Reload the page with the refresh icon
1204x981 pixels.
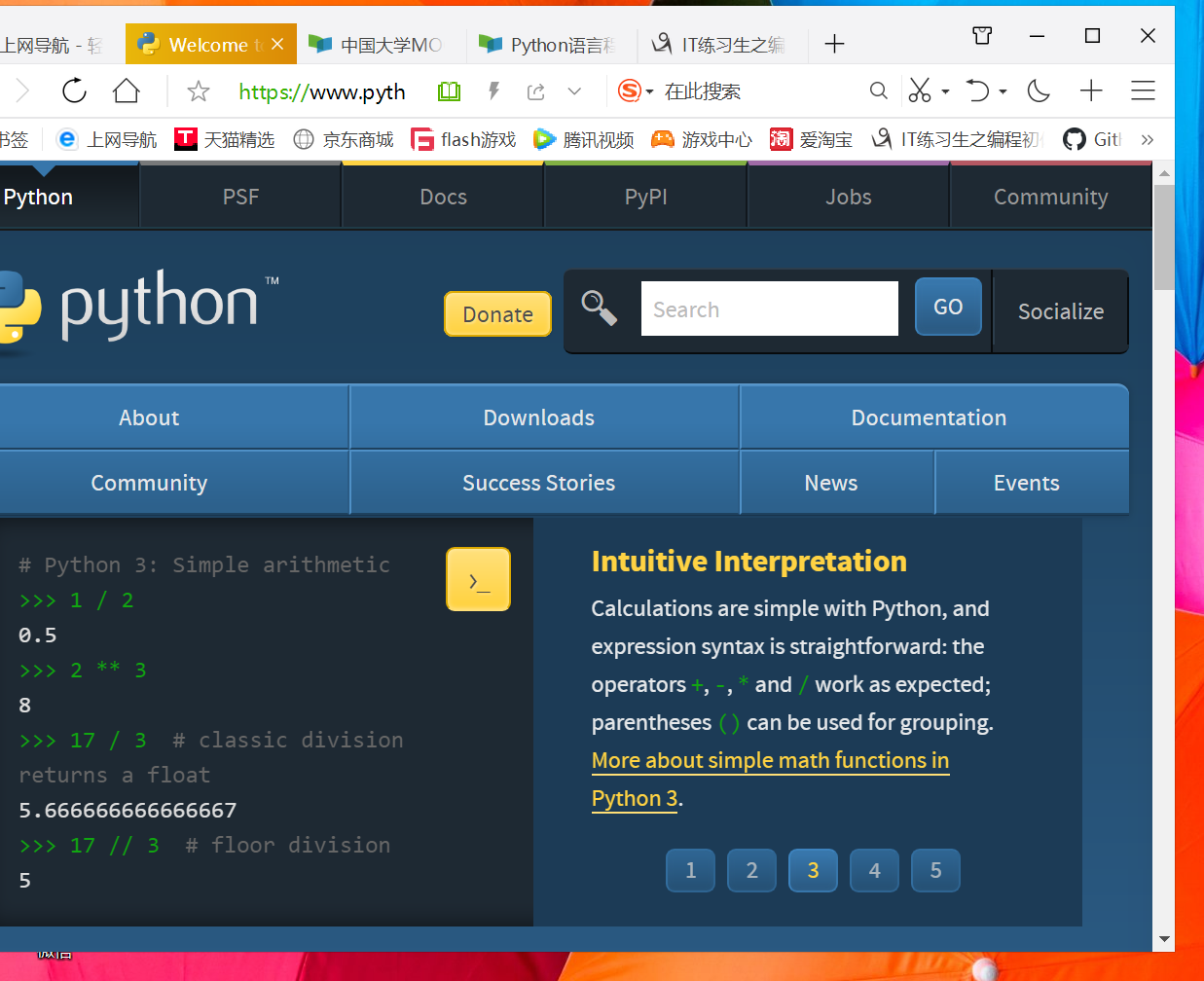[74, 91]
